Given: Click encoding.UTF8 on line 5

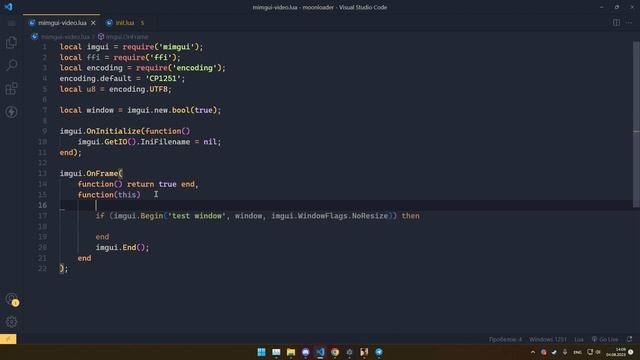Looking at the screenshot, I should click(x=140, y=89).
